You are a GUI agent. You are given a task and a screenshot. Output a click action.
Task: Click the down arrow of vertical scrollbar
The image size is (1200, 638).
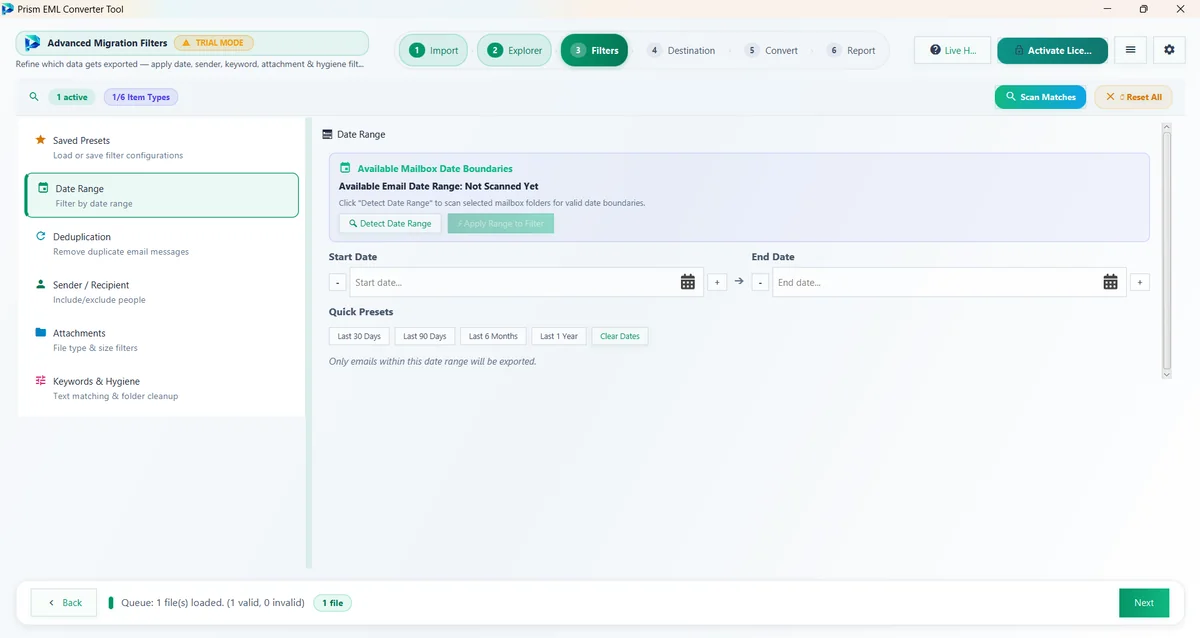(1166, 373)
